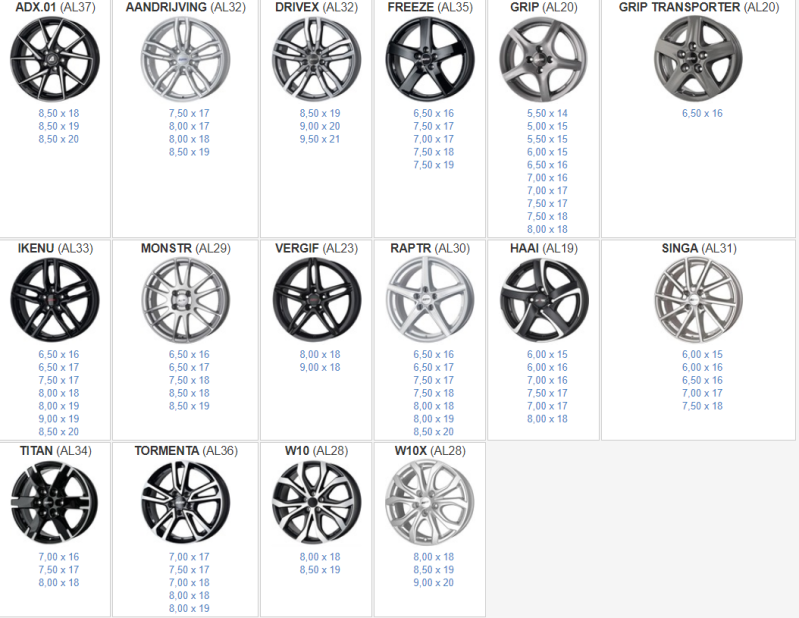Open the RAPTR wheel image
This screenshot has height=618, width=799.
coord(430,300)
